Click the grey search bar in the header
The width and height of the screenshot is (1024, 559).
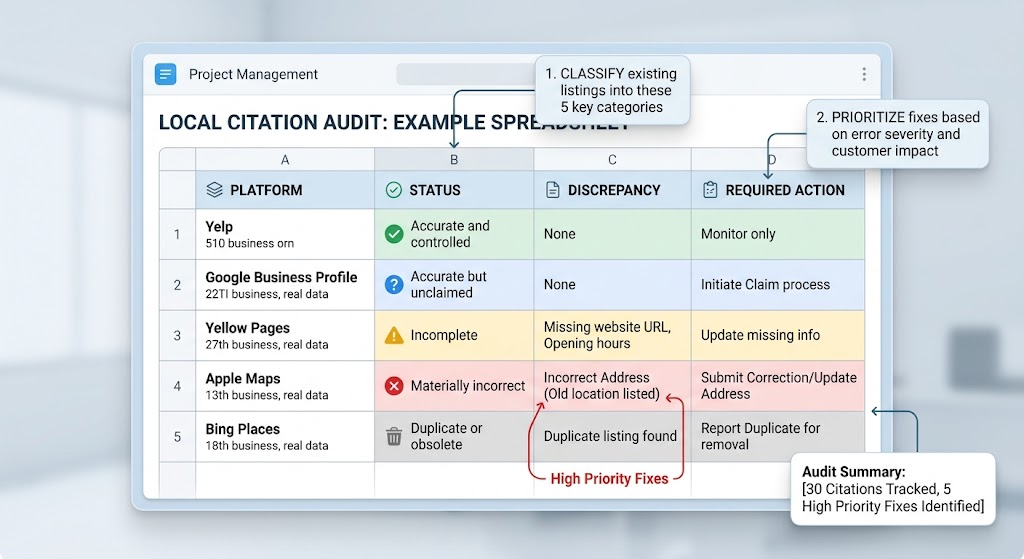(x=465, y=74)
